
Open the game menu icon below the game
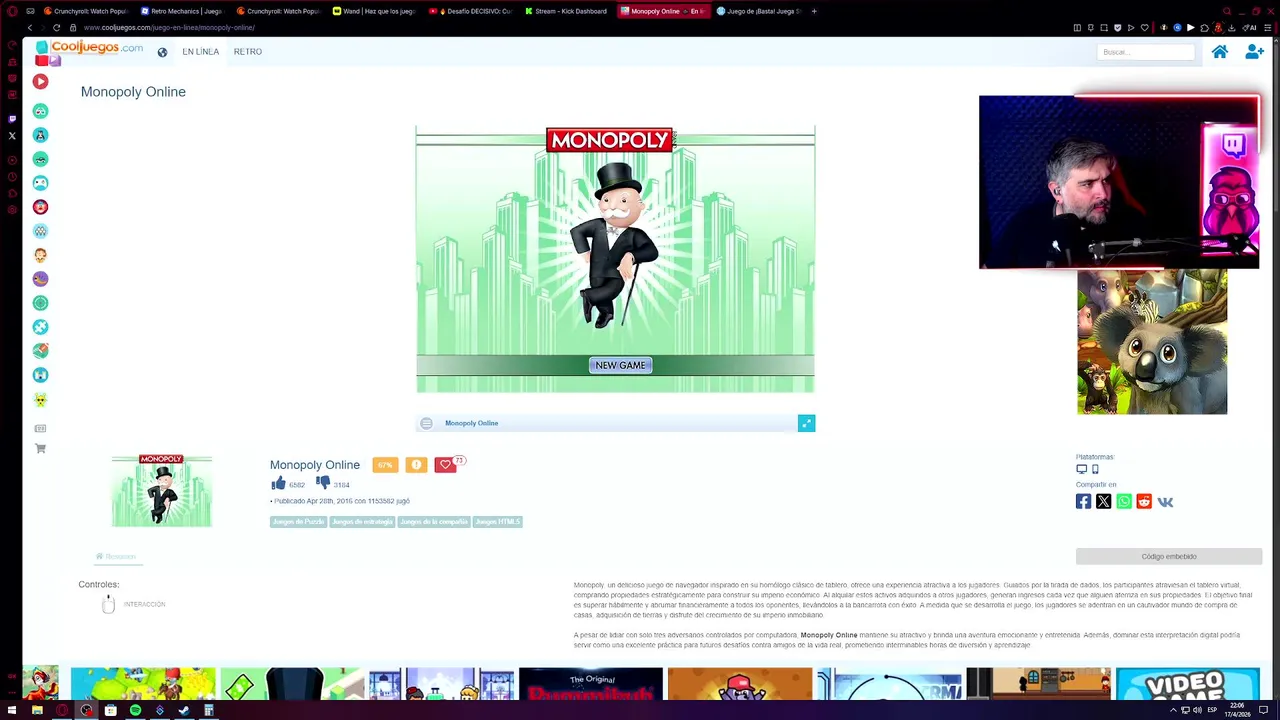426,423
